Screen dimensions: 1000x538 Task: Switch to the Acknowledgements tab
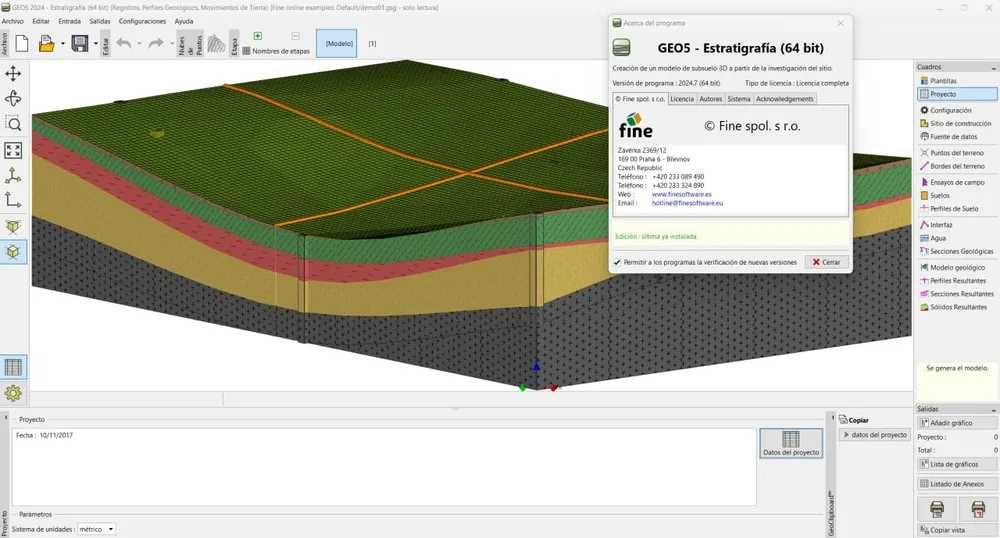point(784,99)
